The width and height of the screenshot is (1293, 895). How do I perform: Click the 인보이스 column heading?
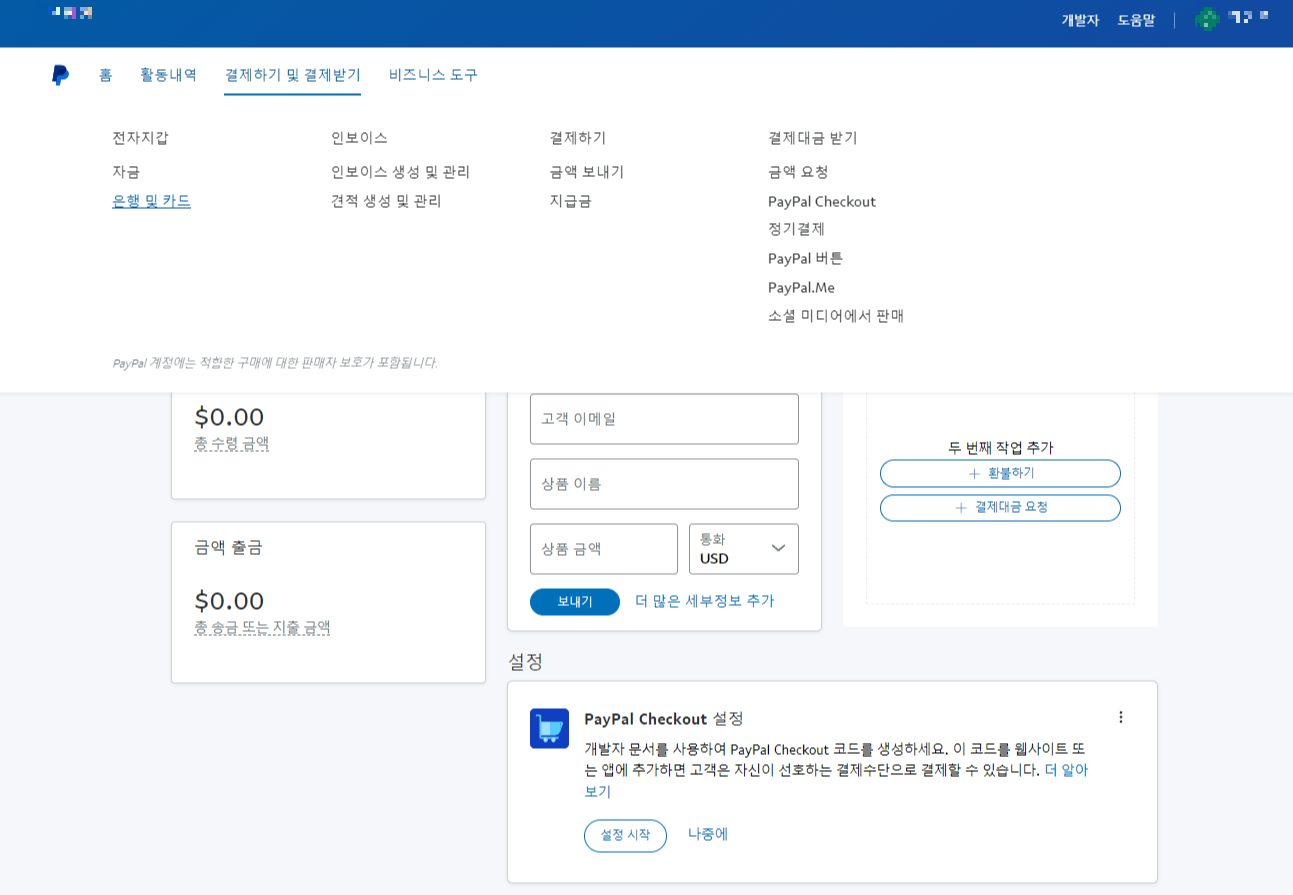click(x=359, y=138)
